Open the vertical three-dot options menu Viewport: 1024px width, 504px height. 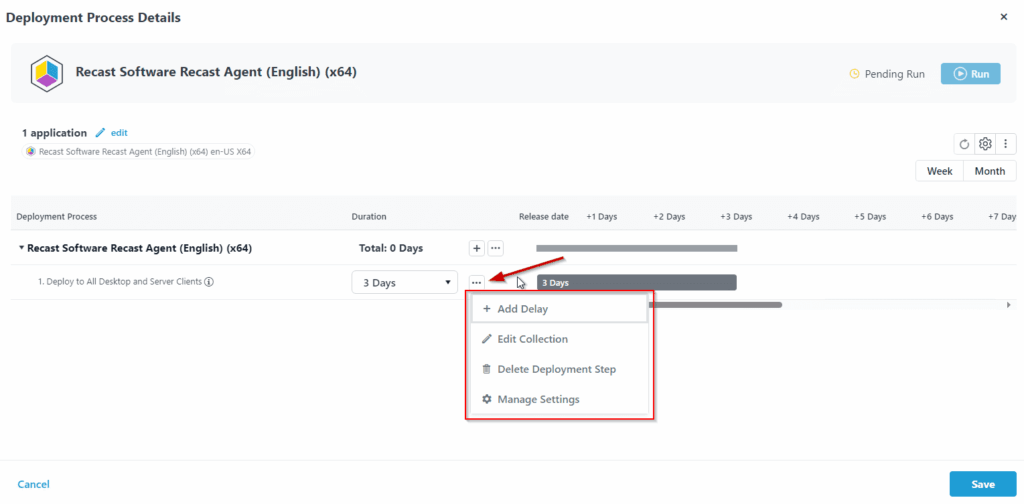(x=1005, y=144)
